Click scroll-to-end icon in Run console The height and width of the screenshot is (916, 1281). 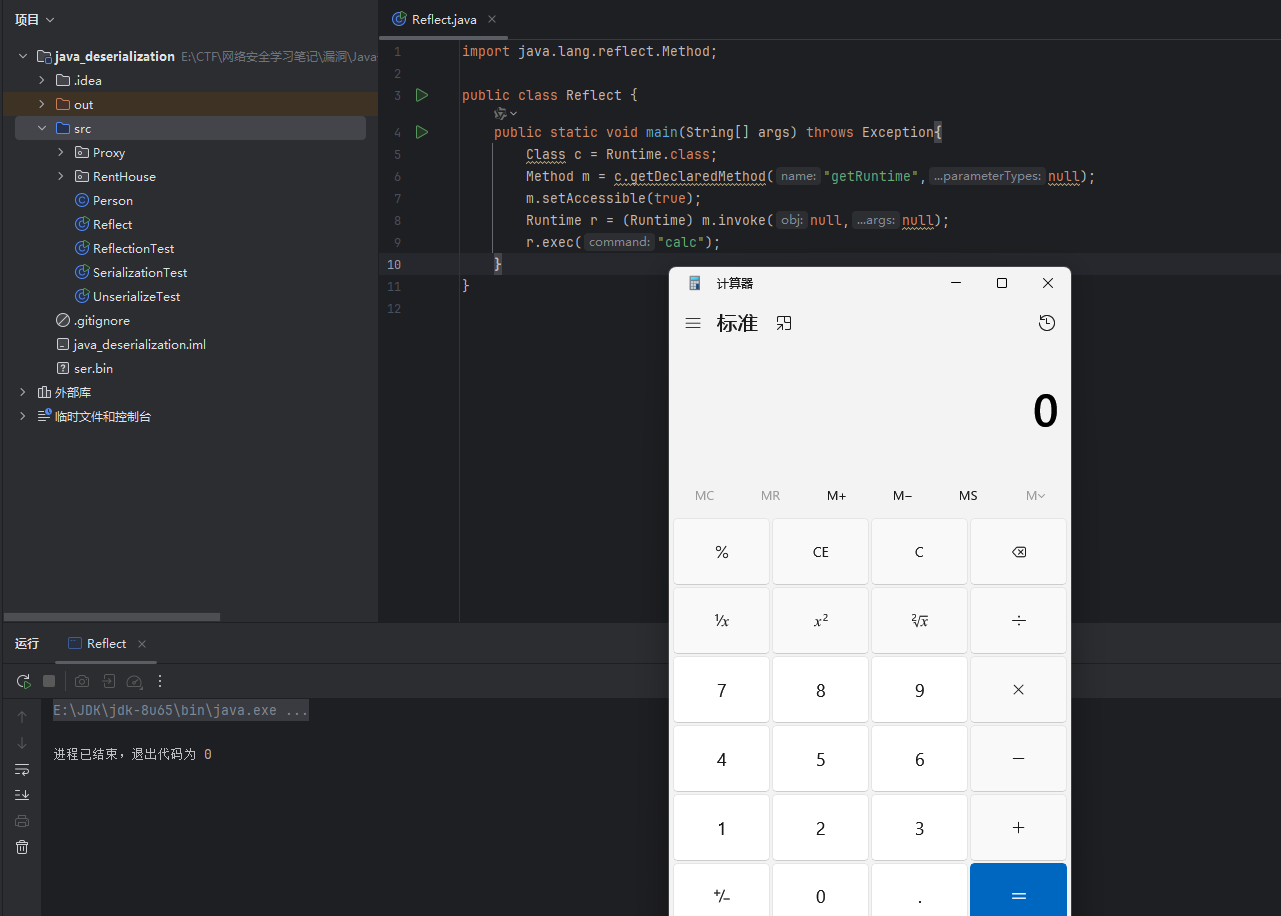click(x=22, y=795)
